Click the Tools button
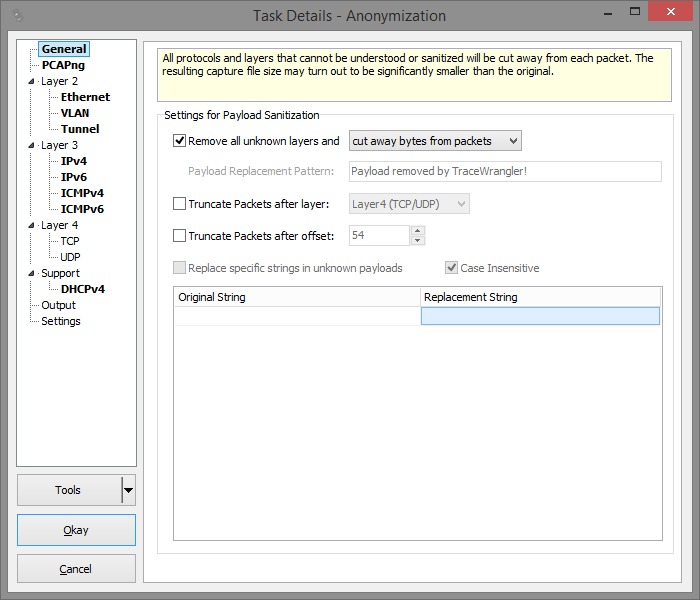 click(x=69, y=490)
